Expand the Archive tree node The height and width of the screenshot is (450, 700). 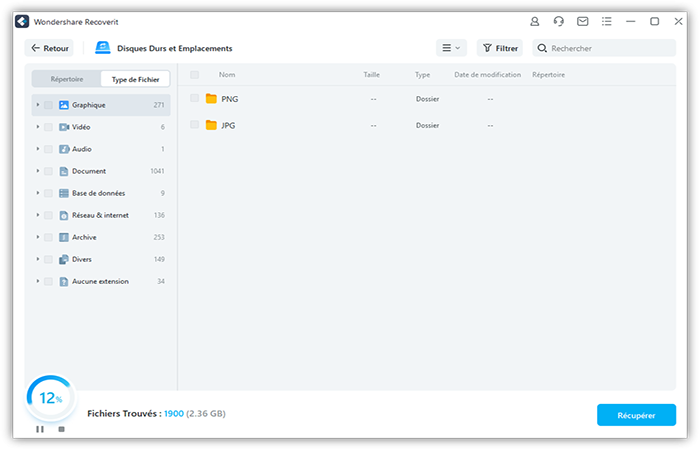point(38,237)
